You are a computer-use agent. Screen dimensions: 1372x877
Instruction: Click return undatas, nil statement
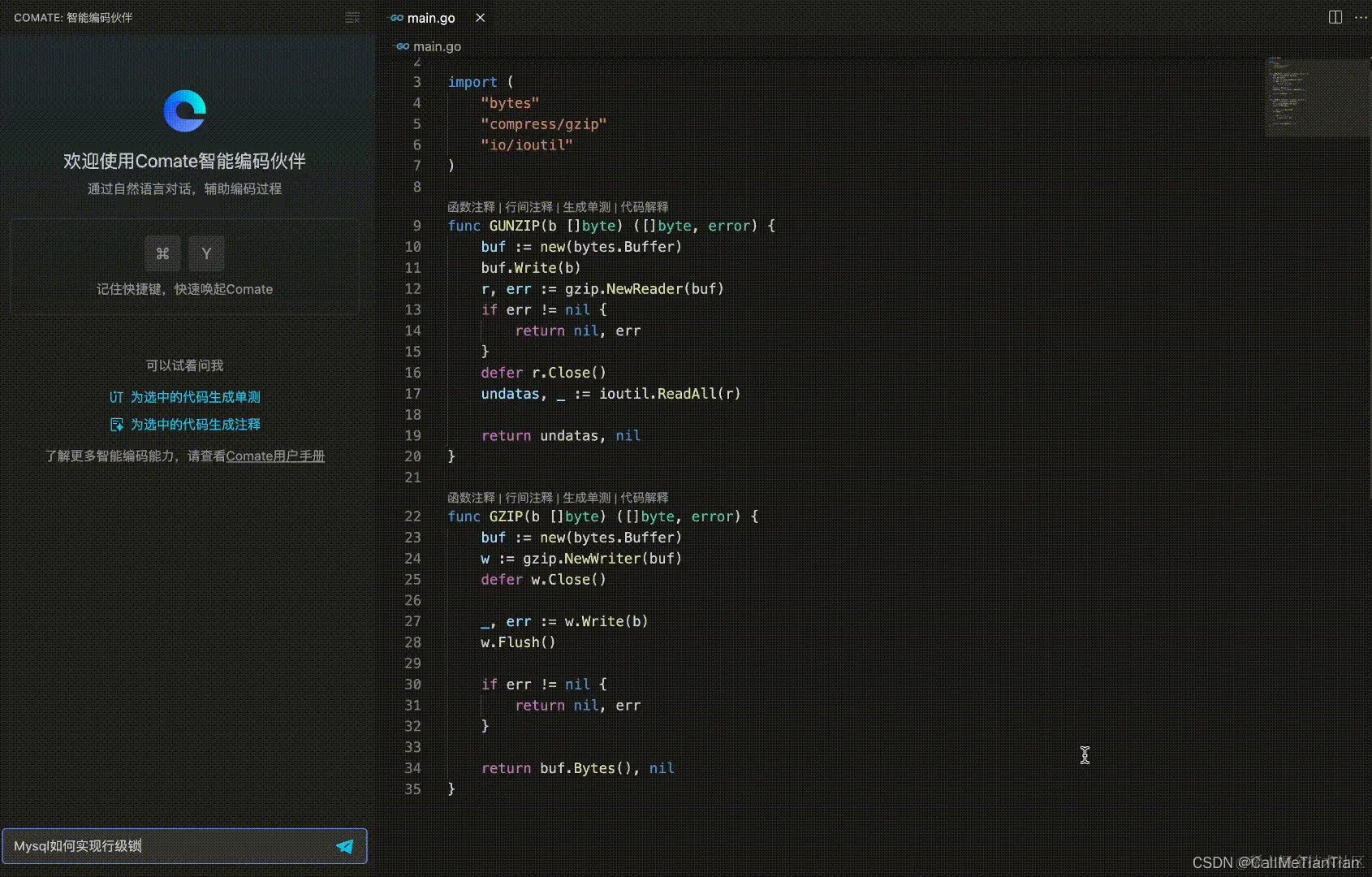pyautogui.click(x=561, y=436)
